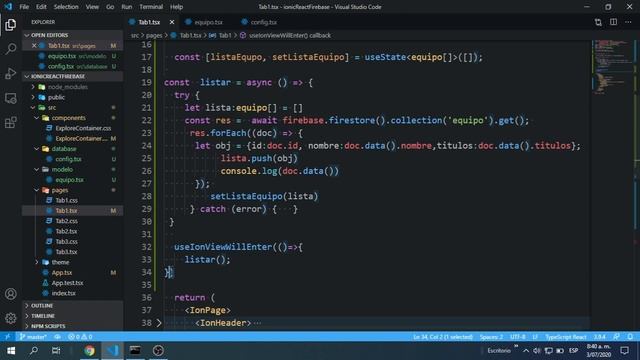Image resolution: width=640 pixels, height=360 pixels.
Task: Open the Edit menu
Action: coord(41,7)
